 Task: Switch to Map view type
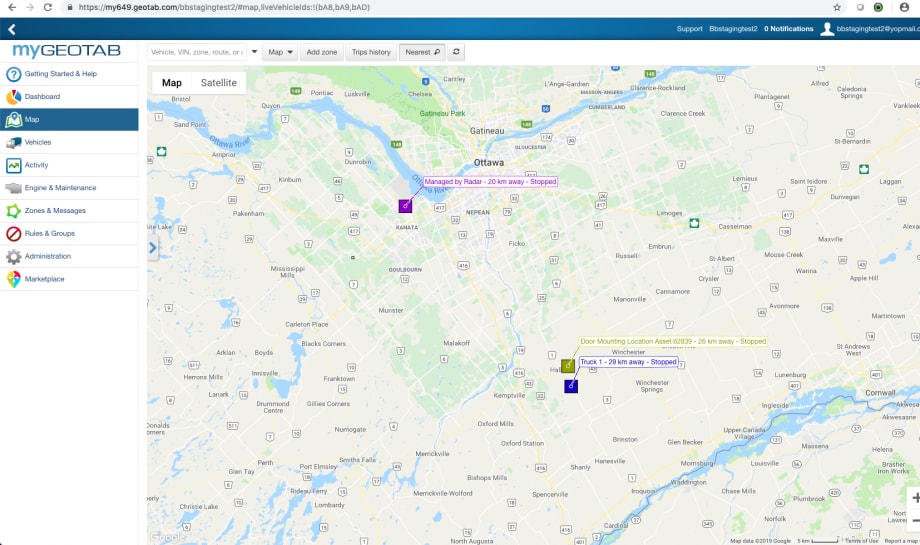(172, 83)
